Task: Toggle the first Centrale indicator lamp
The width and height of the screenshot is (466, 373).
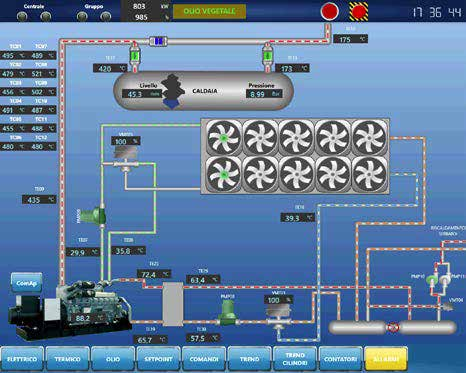Action: [22, 16]
